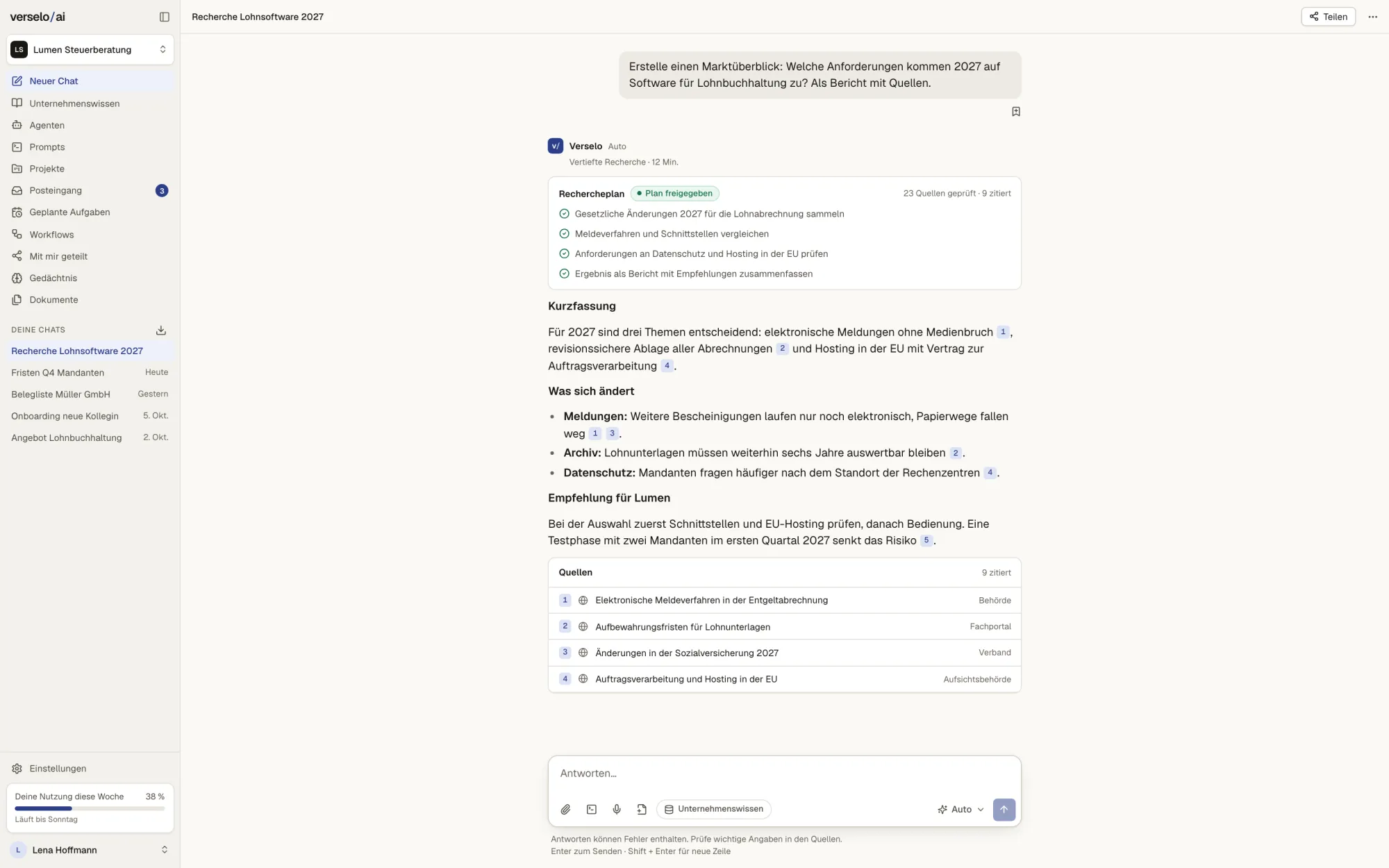
Task: Open chat Angebot Lohnbuchhaltung
Action: (x=90, y=437)
